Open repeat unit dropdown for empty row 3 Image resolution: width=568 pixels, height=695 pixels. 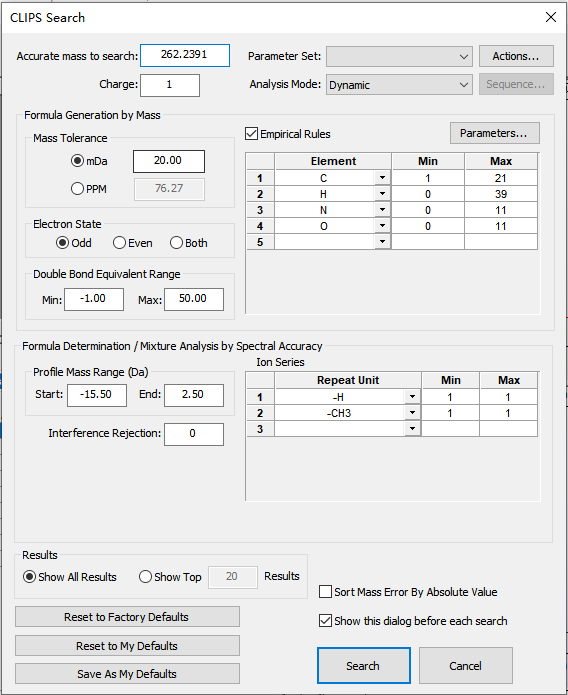(x=412, y=429)
